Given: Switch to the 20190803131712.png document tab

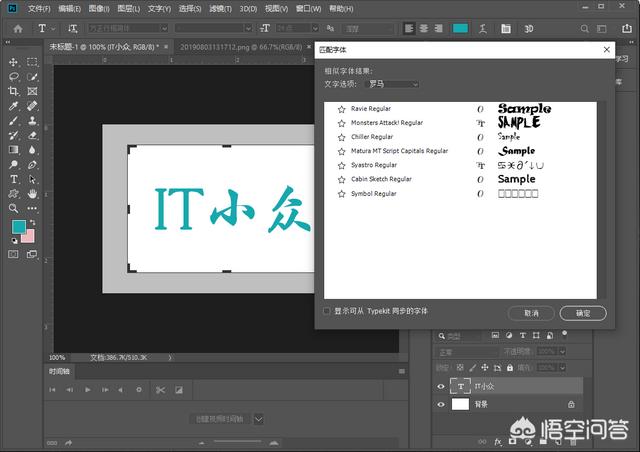Looking at the screenshot, I should (241, 47).
